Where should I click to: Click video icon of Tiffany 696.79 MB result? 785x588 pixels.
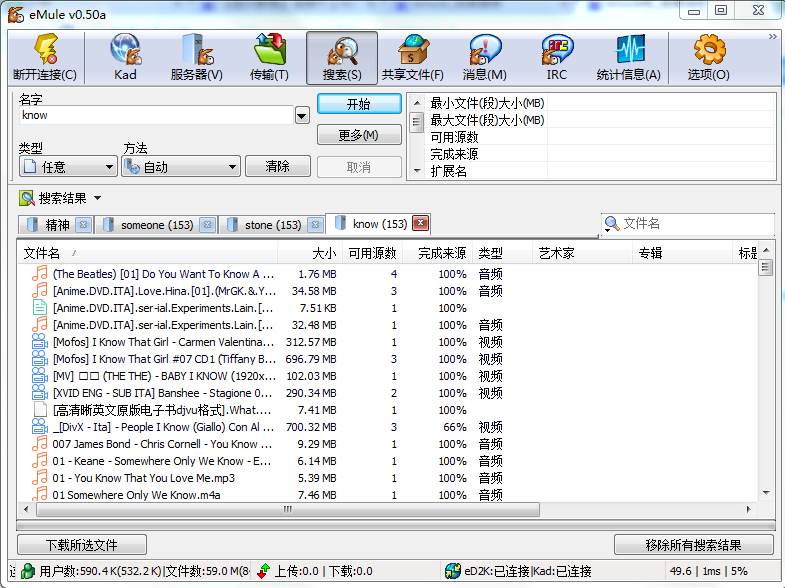[40, 358]
